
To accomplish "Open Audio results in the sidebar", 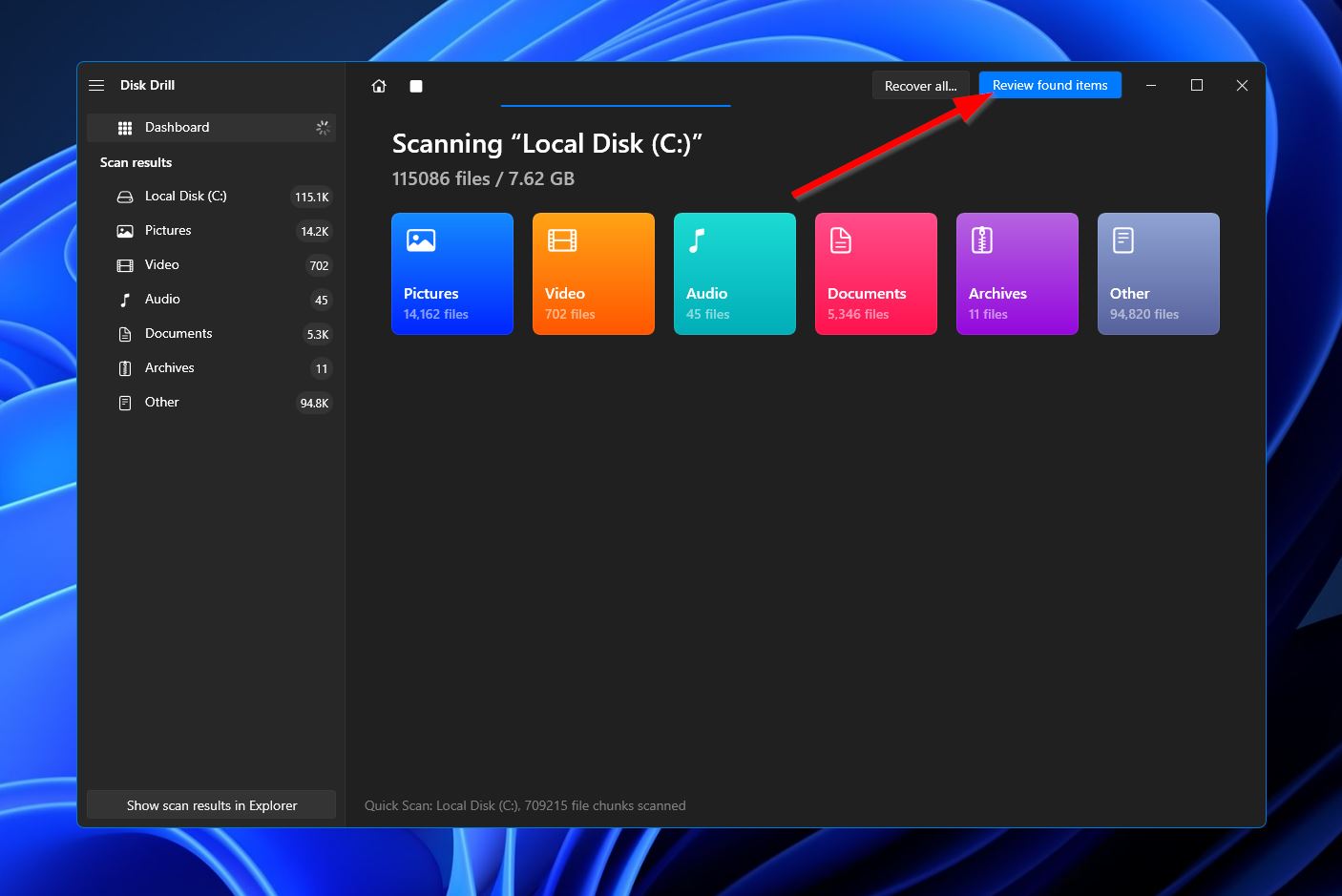I will pyautogui.click(x=162, y=299).
